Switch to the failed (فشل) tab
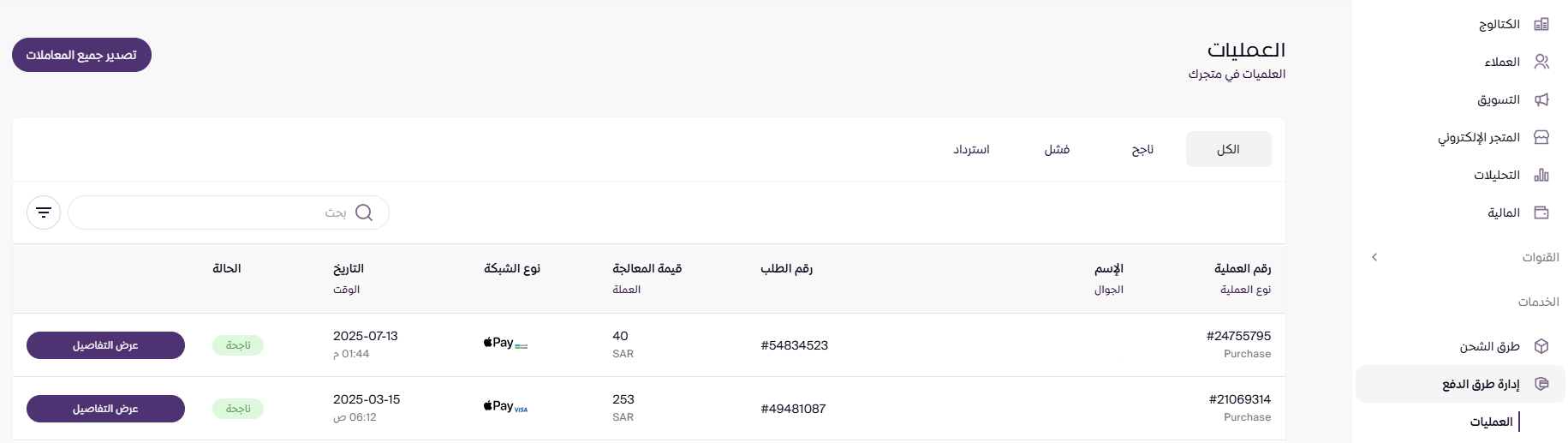 tap(1057, 150)
